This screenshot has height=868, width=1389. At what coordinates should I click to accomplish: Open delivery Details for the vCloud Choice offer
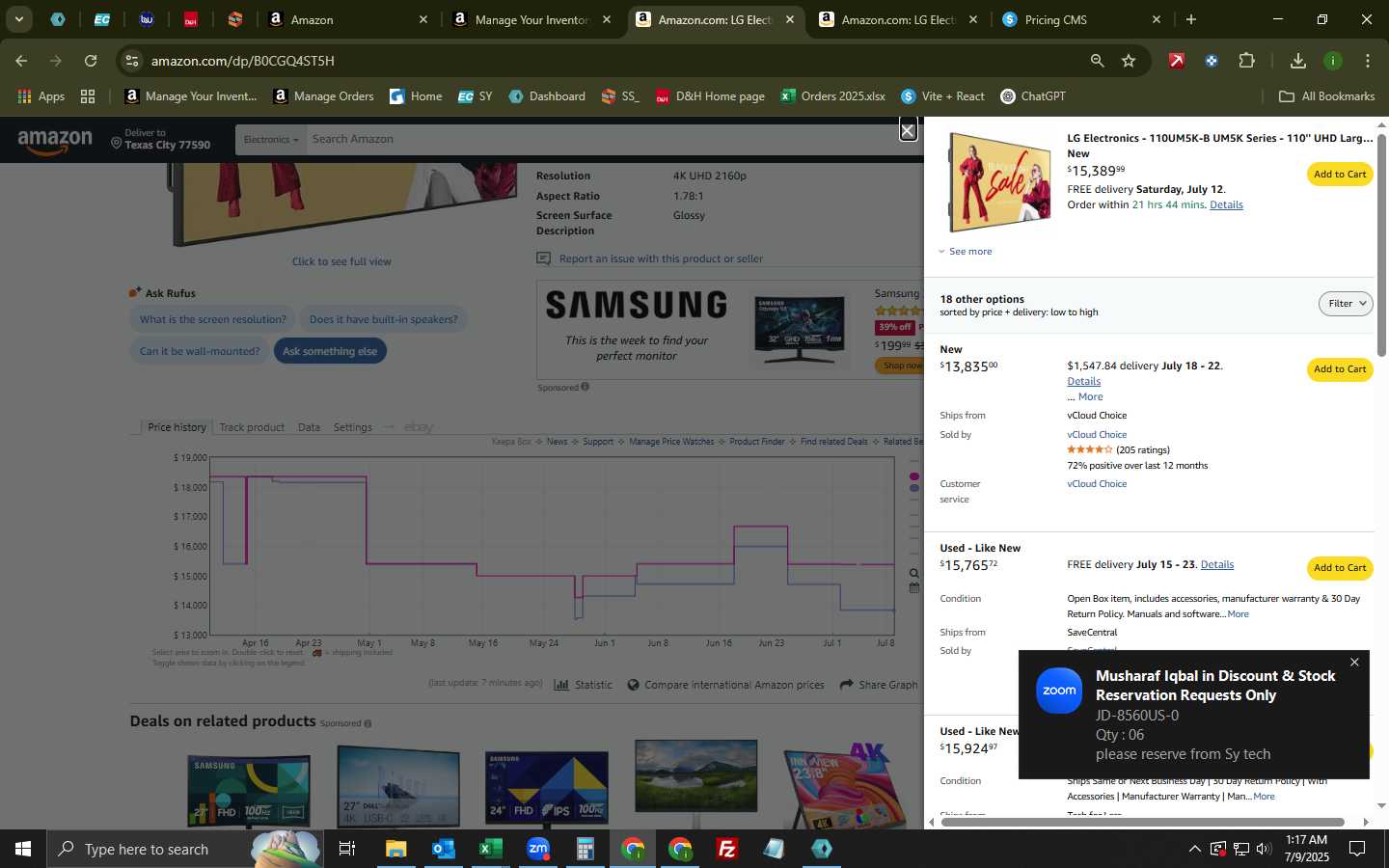click(1083, 382)
